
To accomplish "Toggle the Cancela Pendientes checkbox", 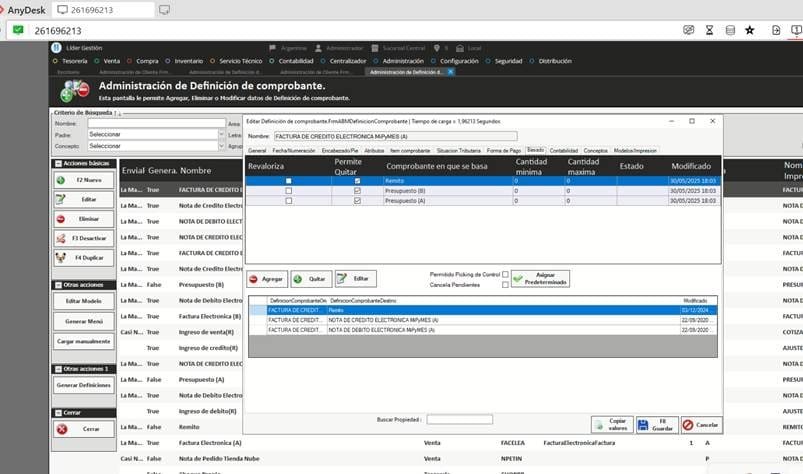I will [x=505, y=285].
